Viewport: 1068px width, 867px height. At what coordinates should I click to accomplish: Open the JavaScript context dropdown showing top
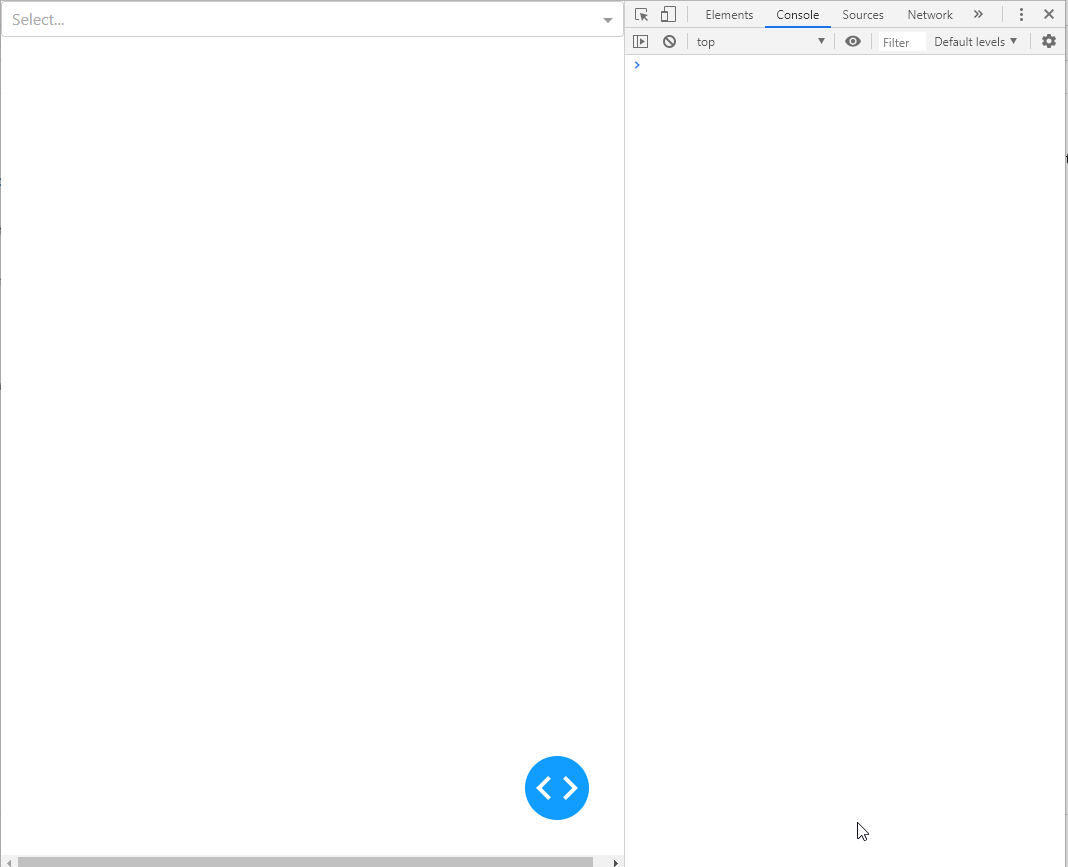(x=760, y=41)
